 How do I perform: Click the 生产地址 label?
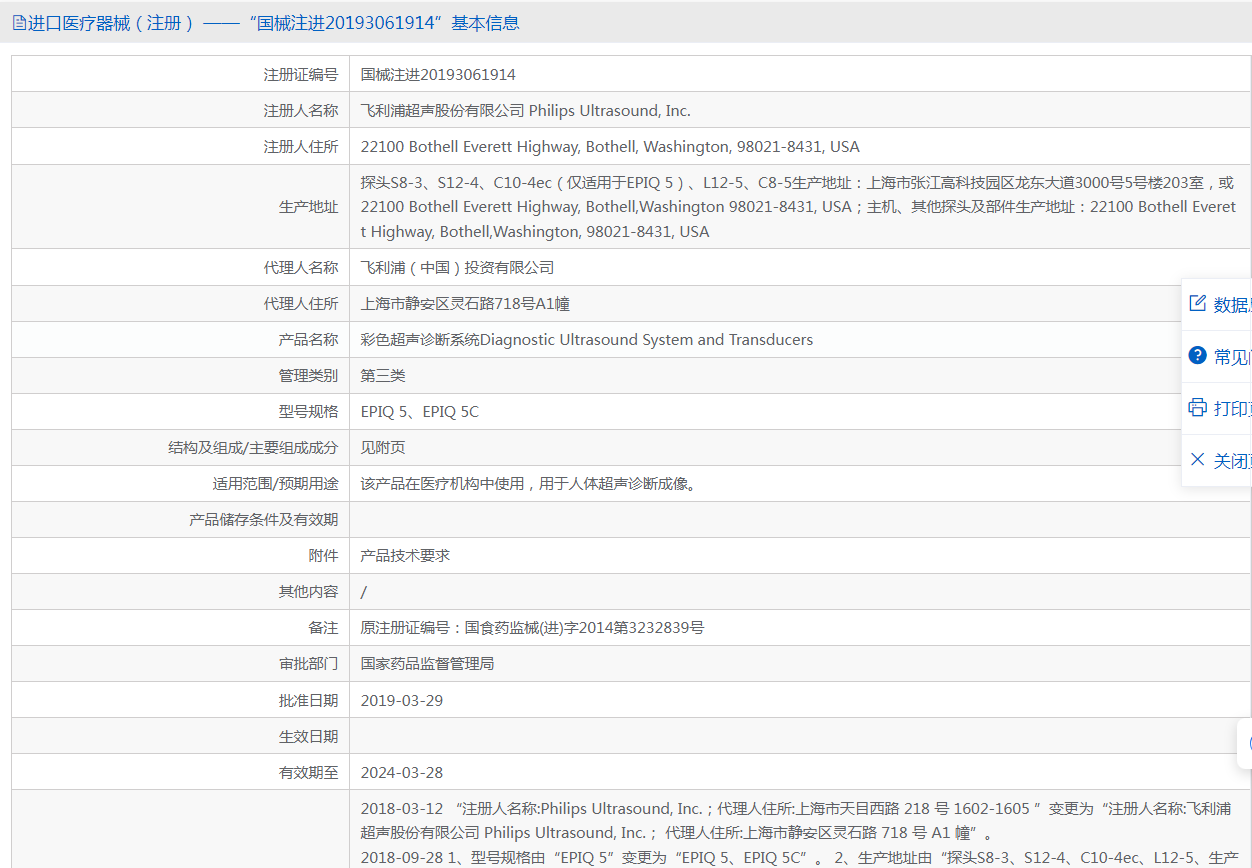308,207
